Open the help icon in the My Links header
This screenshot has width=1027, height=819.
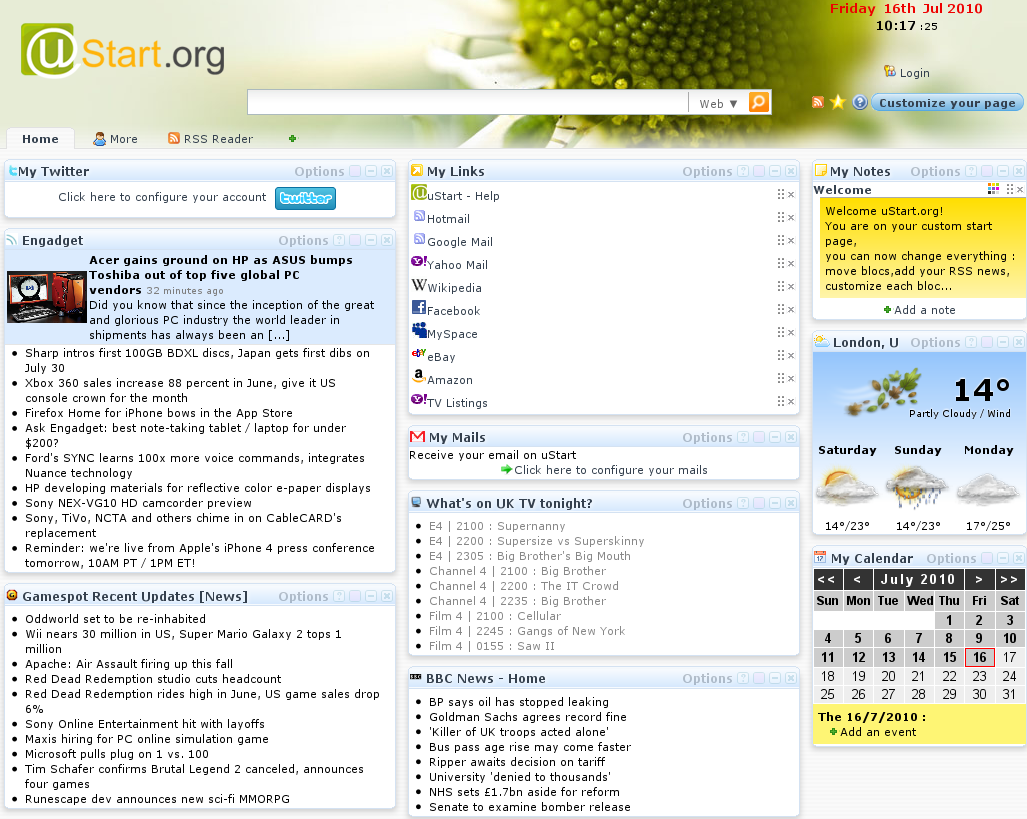pyautogui.click(x=743, y=171)
